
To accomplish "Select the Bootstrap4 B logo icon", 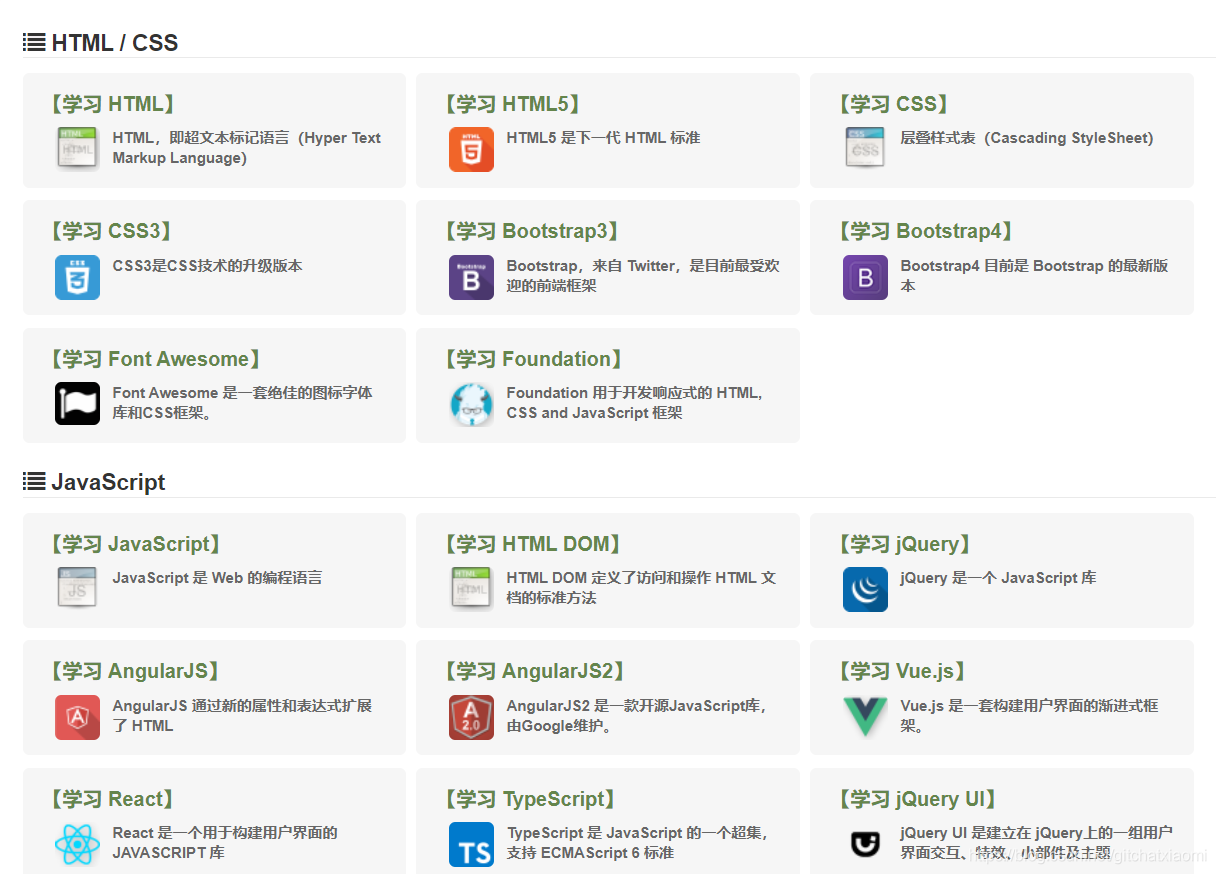I will pos(865,277).
